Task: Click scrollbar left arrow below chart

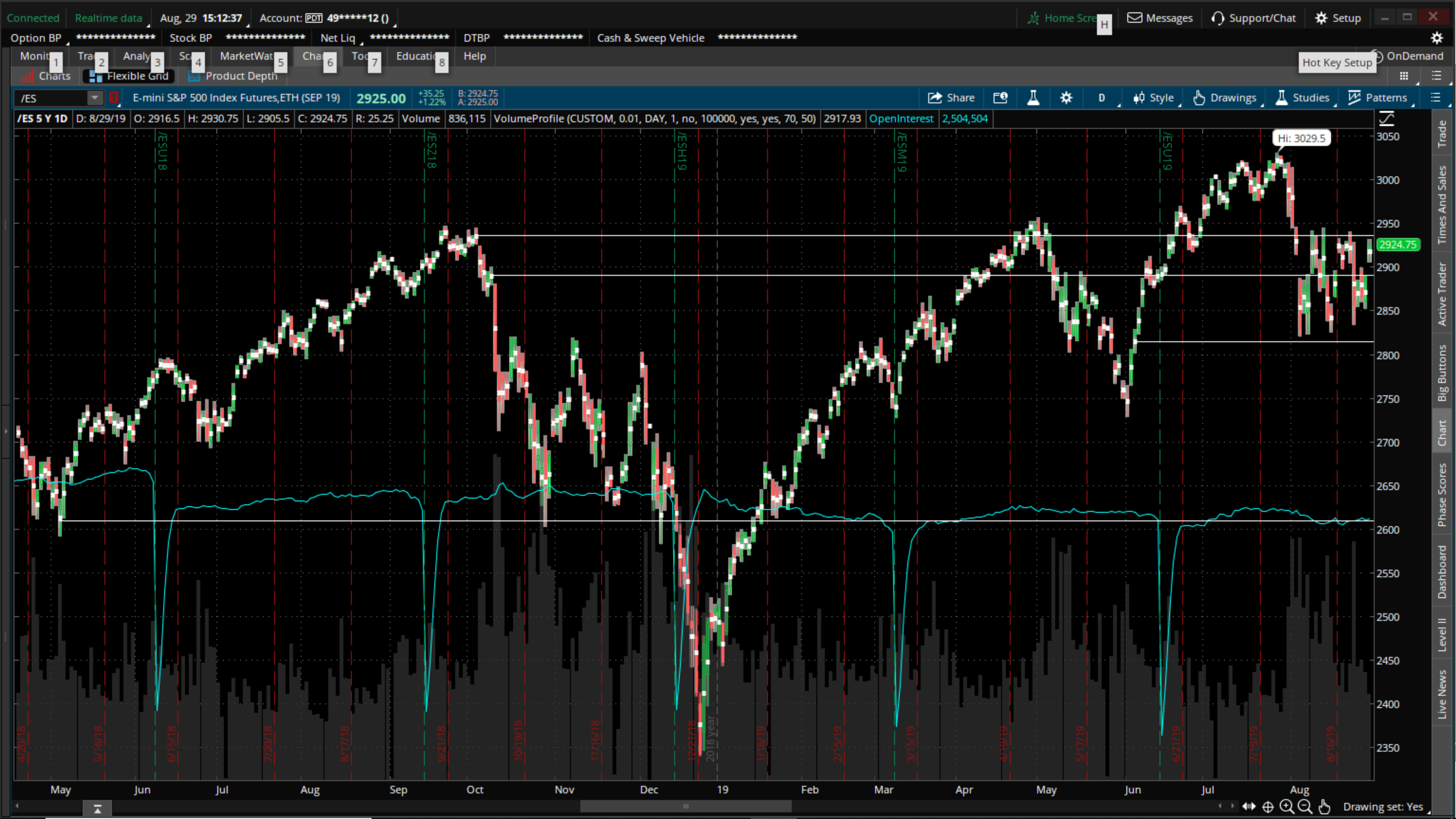Action: coord(17,805)
